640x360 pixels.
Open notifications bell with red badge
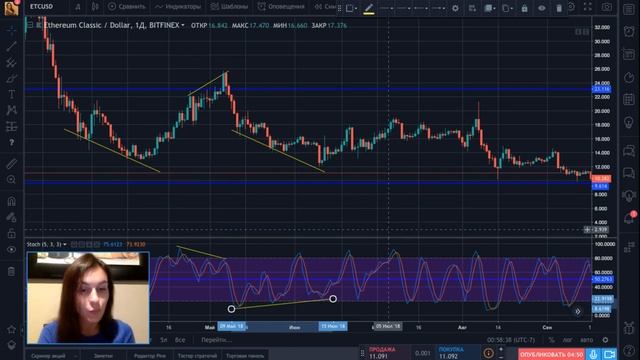[x=629, y=218]
